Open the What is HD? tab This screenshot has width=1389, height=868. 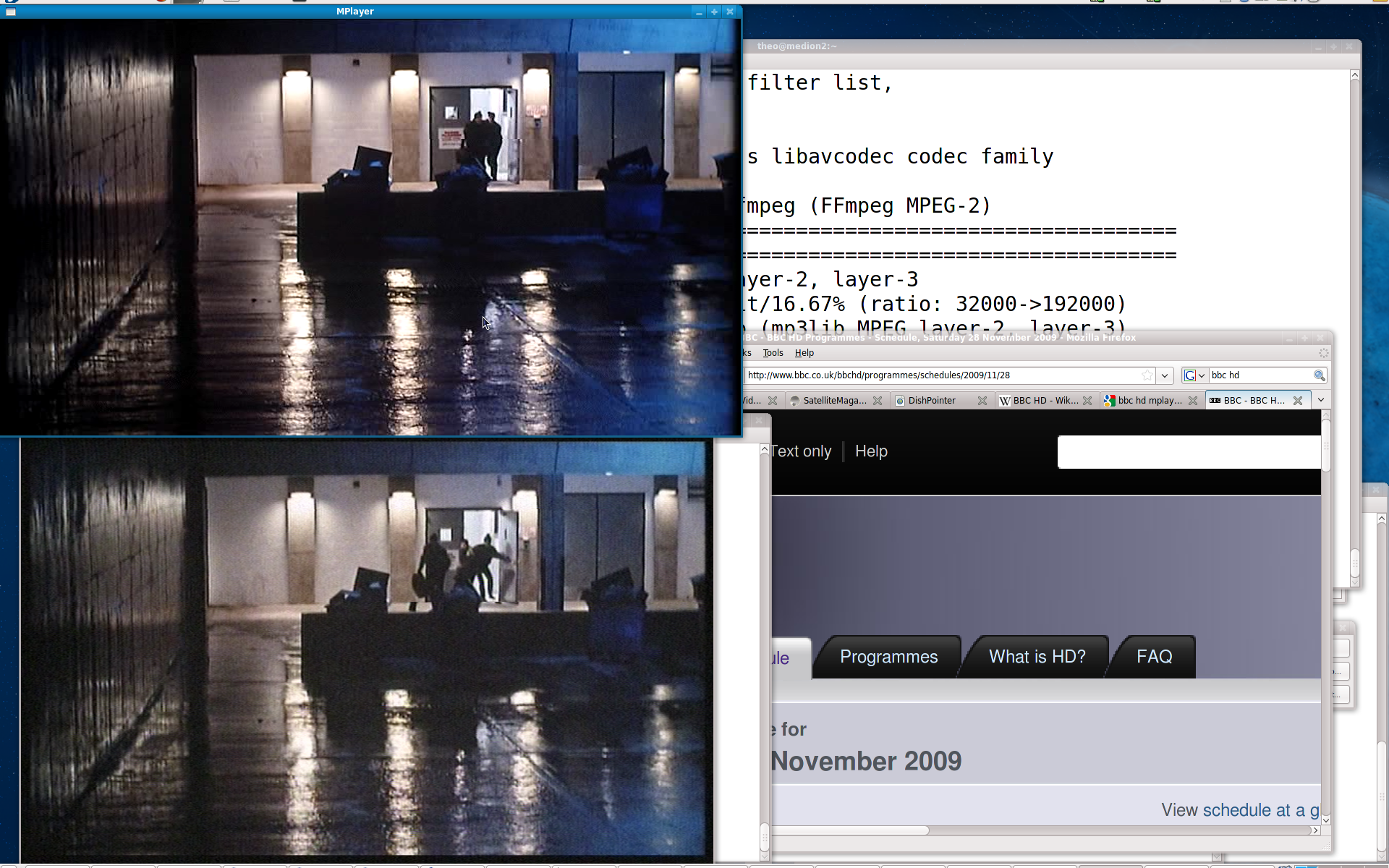coord(1037,657)
